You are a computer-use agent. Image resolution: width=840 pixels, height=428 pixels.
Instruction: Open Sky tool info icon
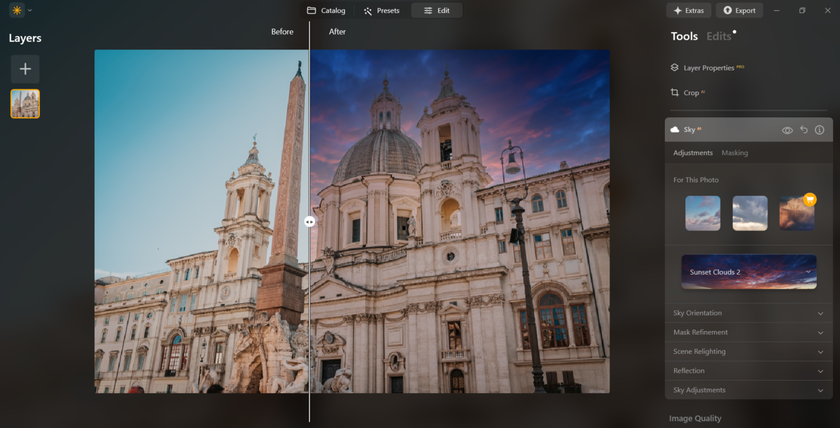[x=819, y=130]
